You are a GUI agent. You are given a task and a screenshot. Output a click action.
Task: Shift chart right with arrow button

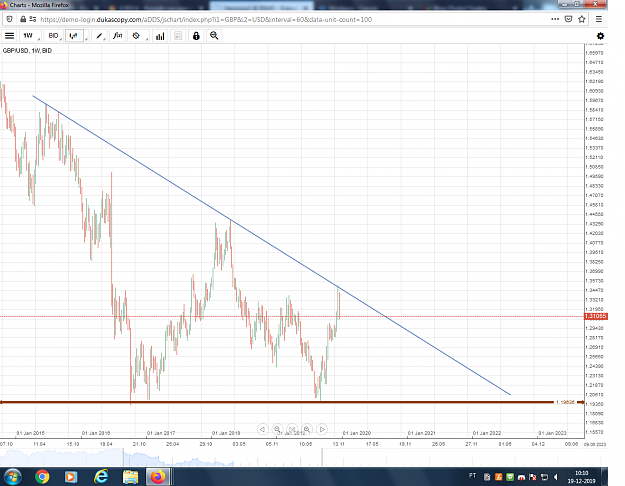point(322,429)
